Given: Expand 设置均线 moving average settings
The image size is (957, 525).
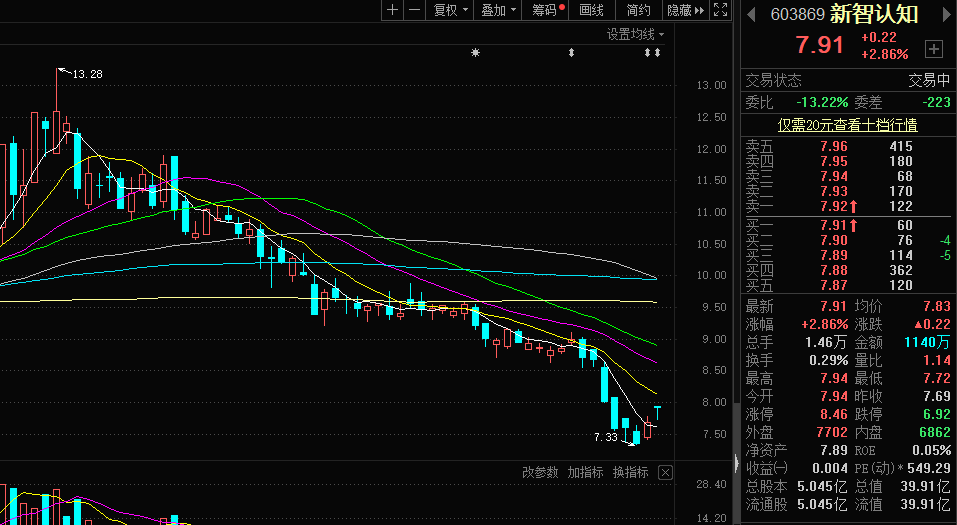Looking at the screenshot, I should tap(635, 34).
